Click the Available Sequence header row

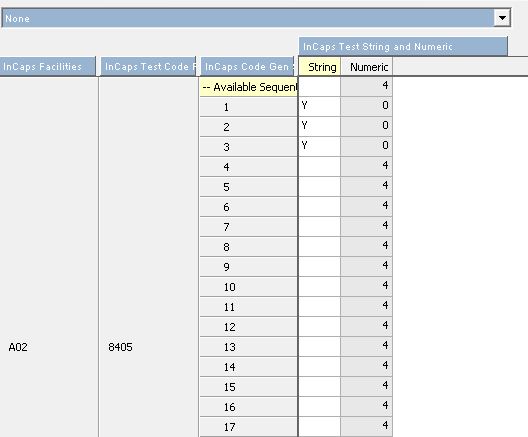249,87
